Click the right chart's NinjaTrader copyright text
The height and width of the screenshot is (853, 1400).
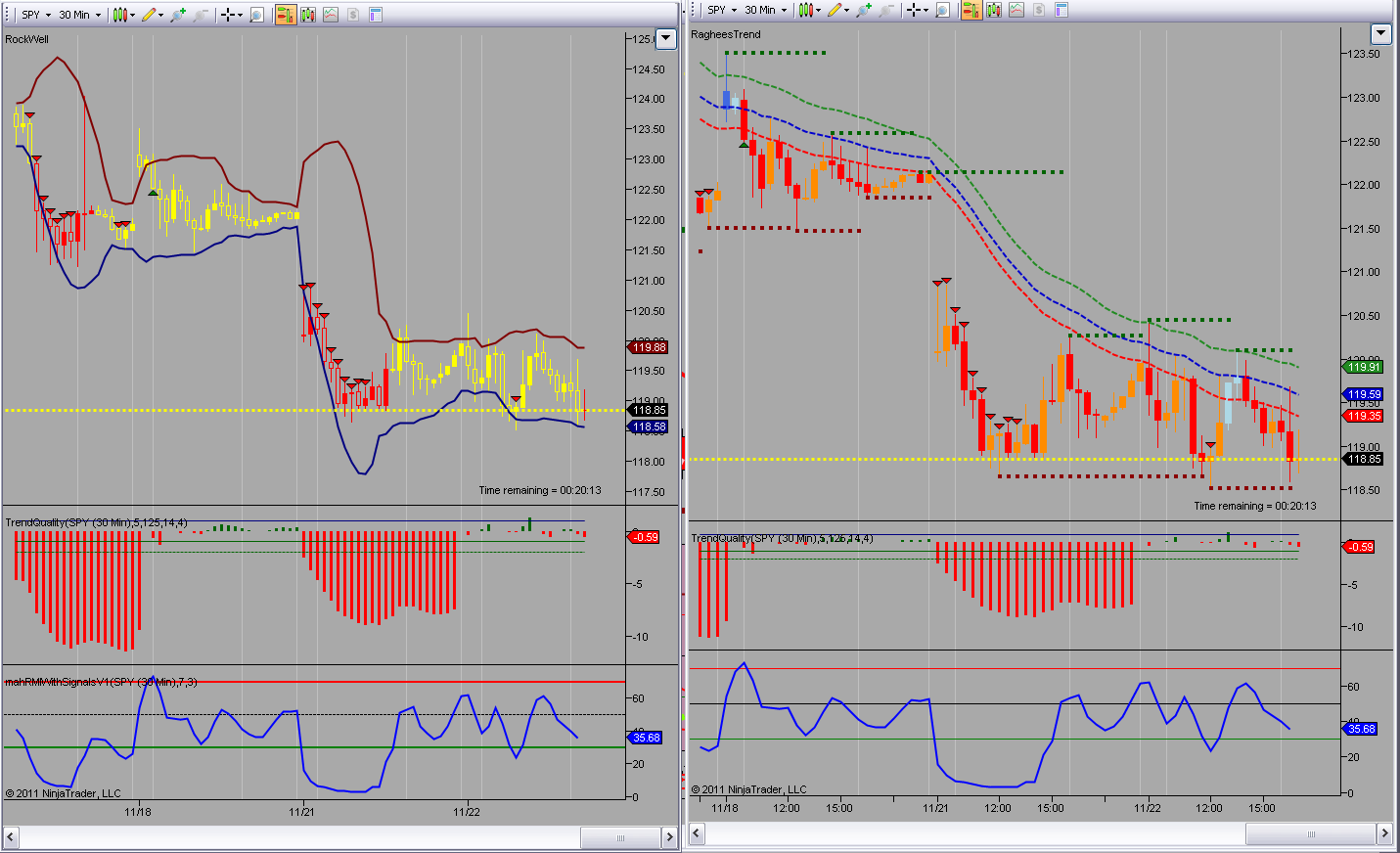tap(749, 789)
